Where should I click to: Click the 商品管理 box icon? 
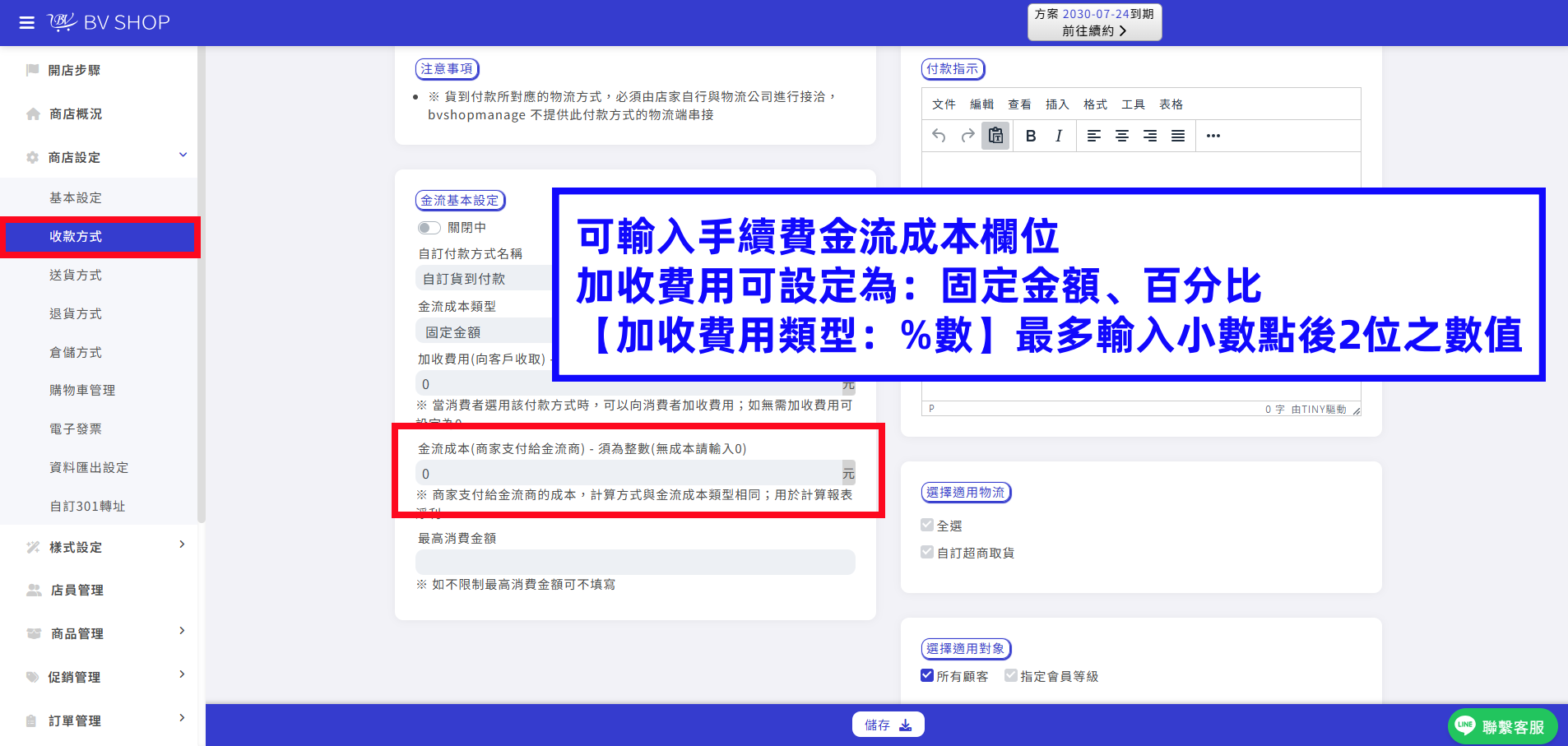pos(34,633)
